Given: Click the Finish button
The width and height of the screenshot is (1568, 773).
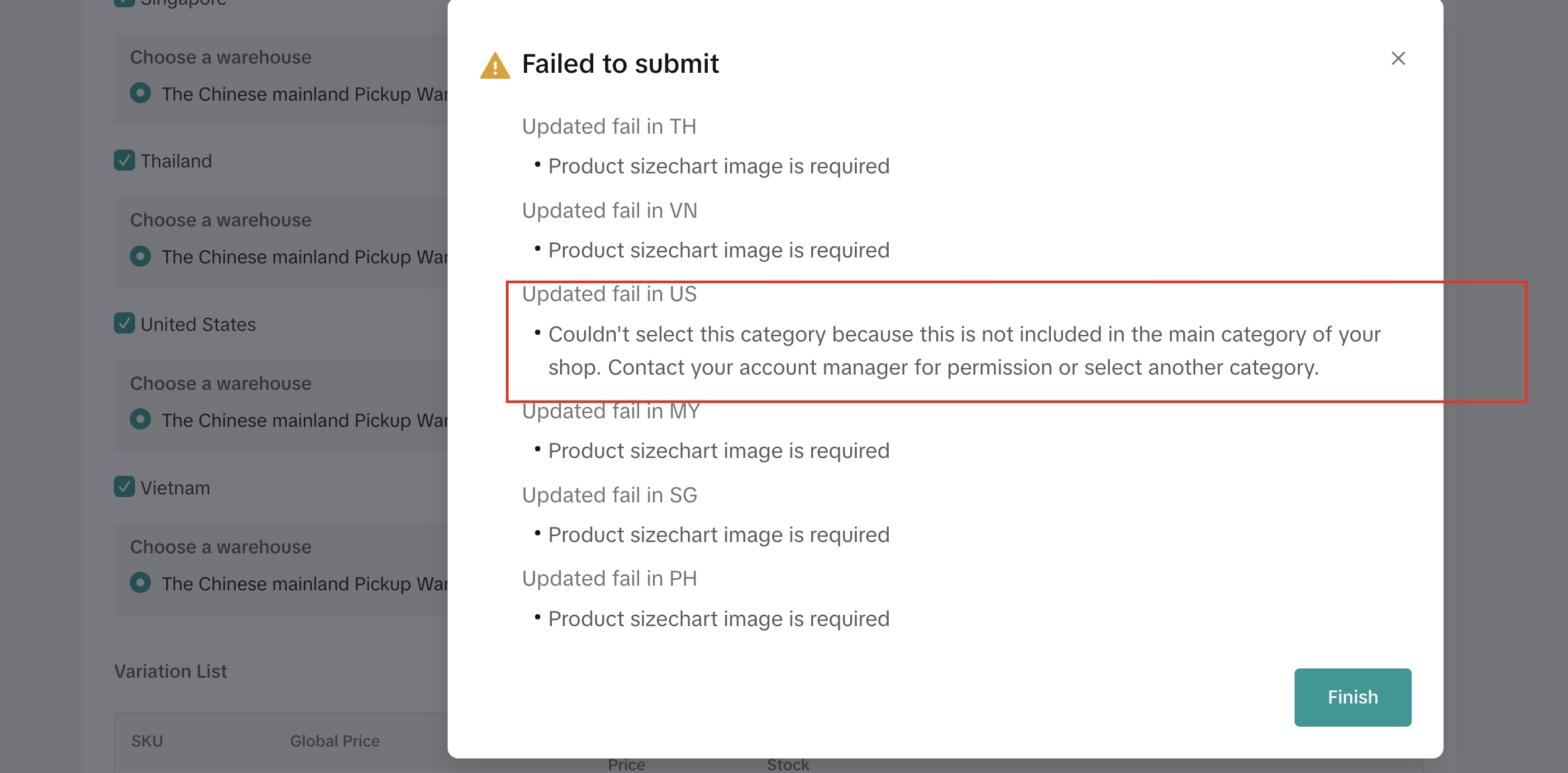Looking at the screenshot, I should pos(1352,697).
